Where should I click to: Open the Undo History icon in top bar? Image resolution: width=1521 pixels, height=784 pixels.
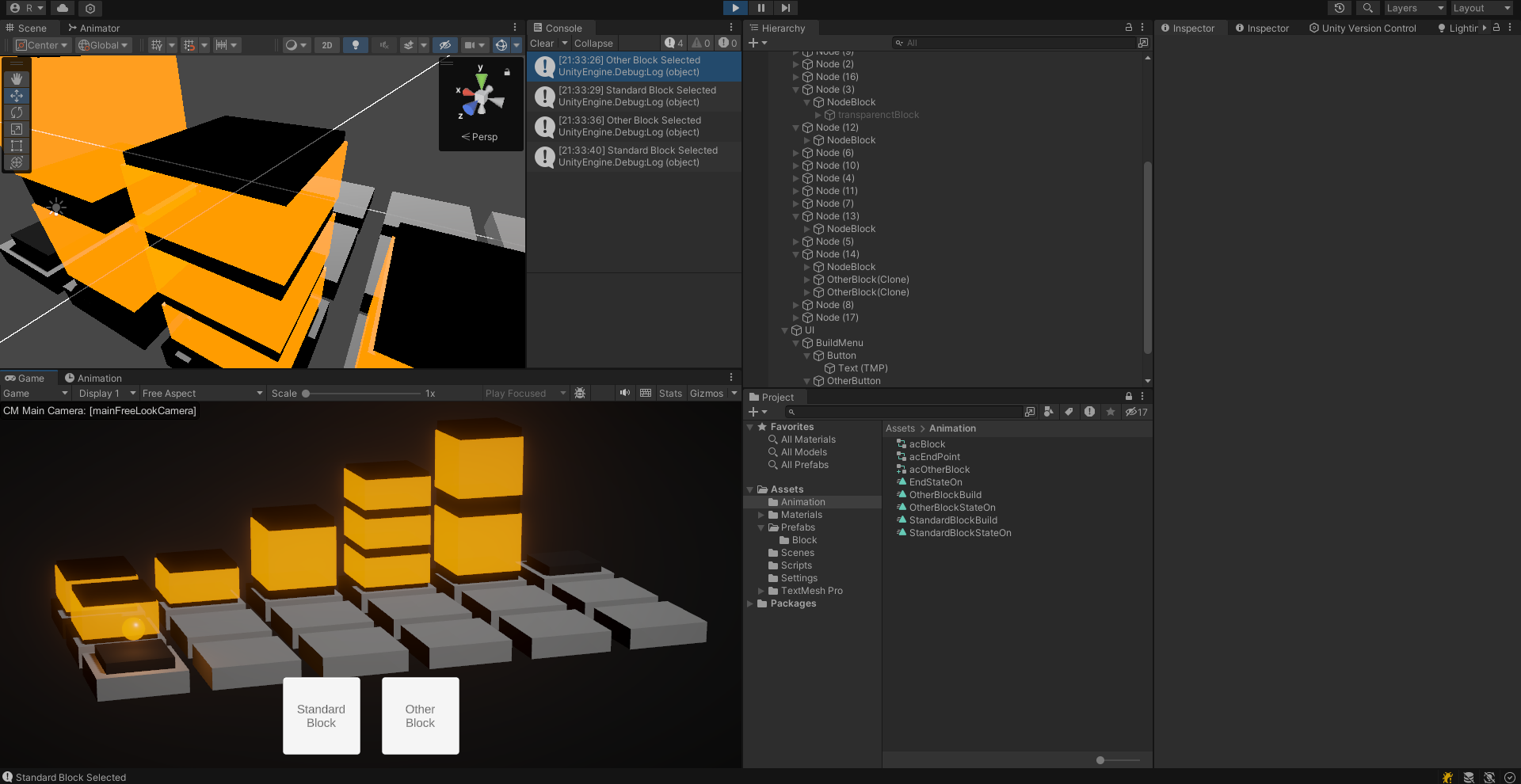(1340, 8)
